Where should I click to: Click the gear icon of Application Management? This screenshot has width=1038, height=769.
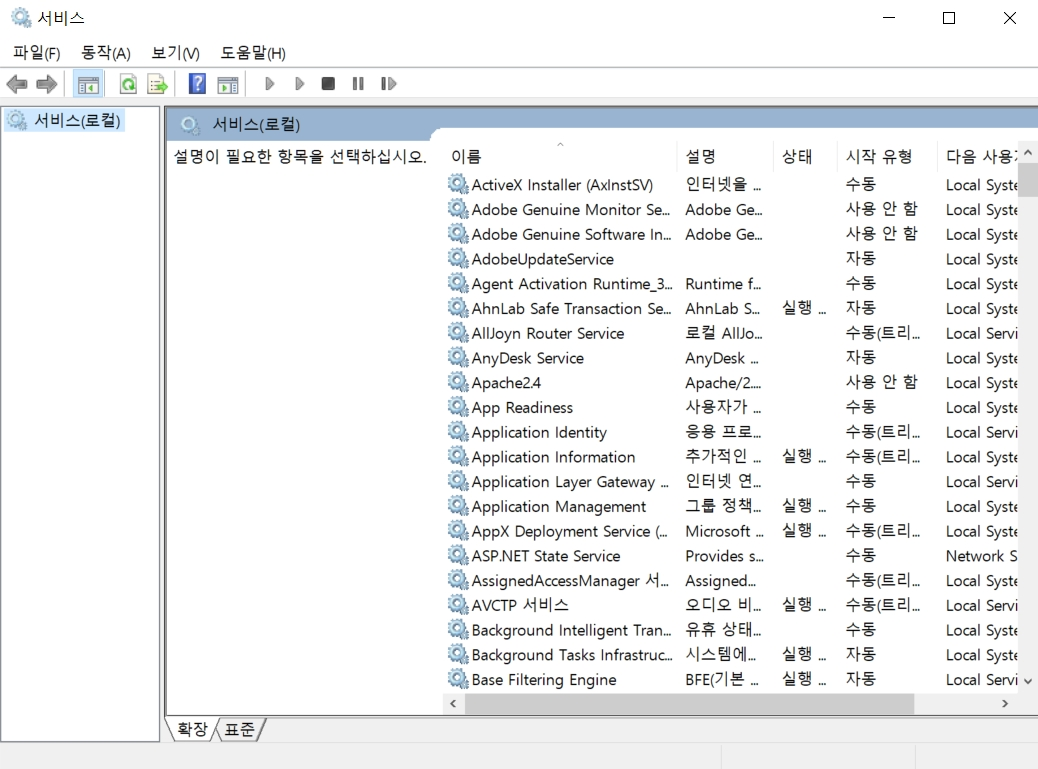tap(457, 506)
